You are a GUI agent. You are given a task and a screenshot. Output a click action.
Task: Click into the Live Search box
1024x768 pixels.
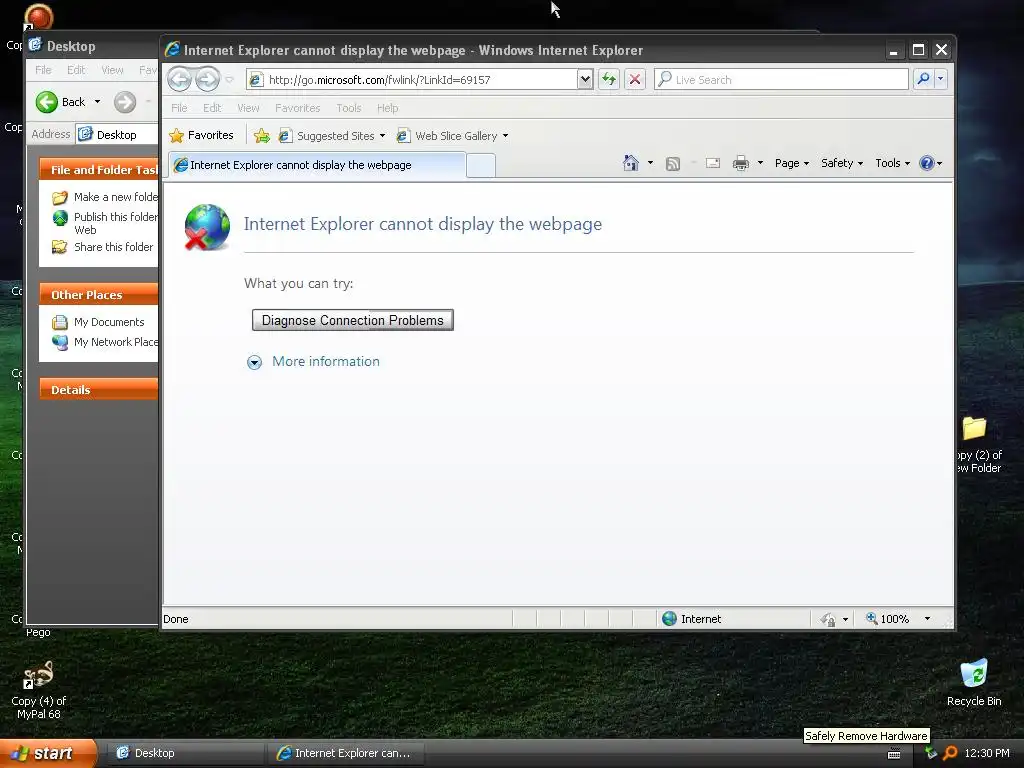click(x=781, y=79)
